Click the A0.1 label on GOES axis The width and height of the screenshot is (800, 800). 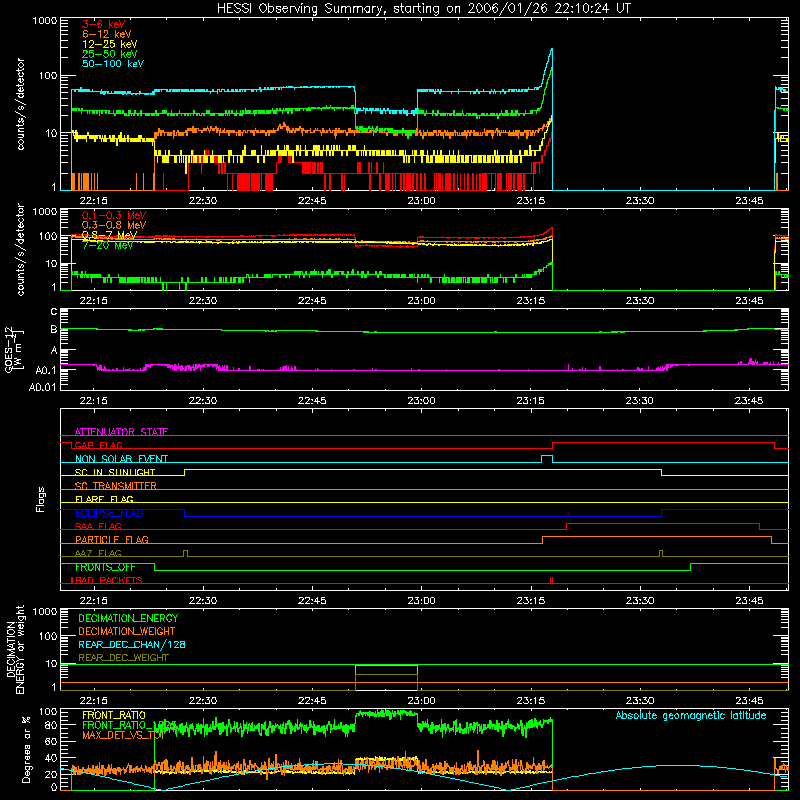[x=45, y=370]
